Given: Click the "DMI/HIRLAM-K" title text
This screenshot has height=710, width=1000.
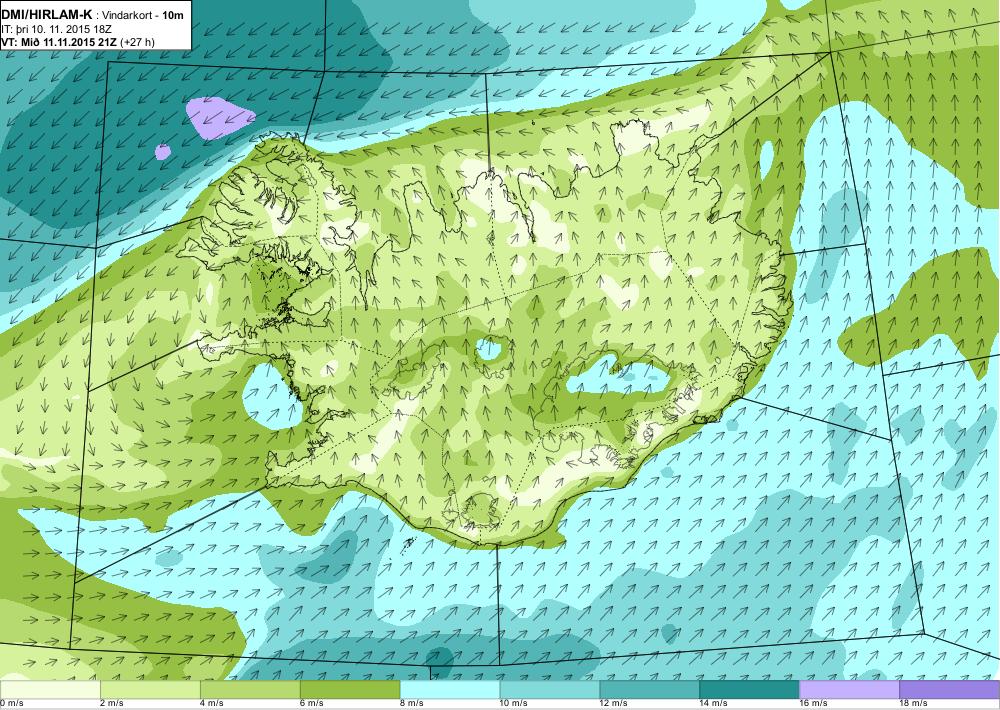Looking at the screenshot, I should coord(47,15).
